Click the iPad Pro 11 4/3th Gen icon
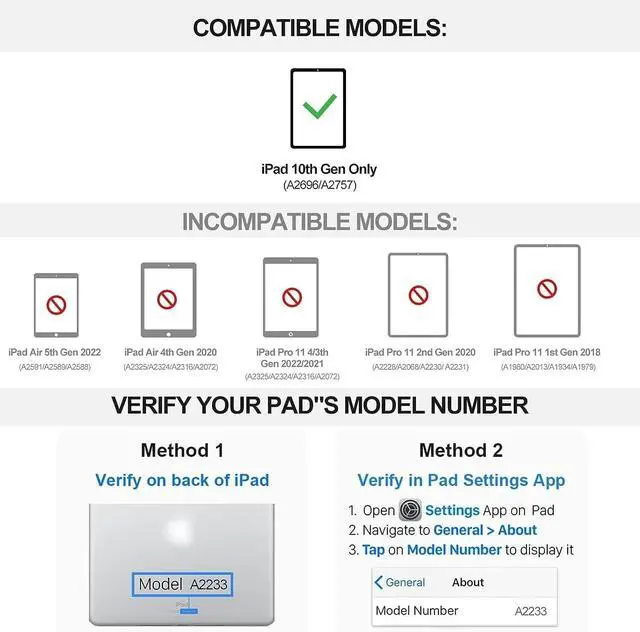Image resolution: width=640 pixels, height=632 pixels. [291, 296]
